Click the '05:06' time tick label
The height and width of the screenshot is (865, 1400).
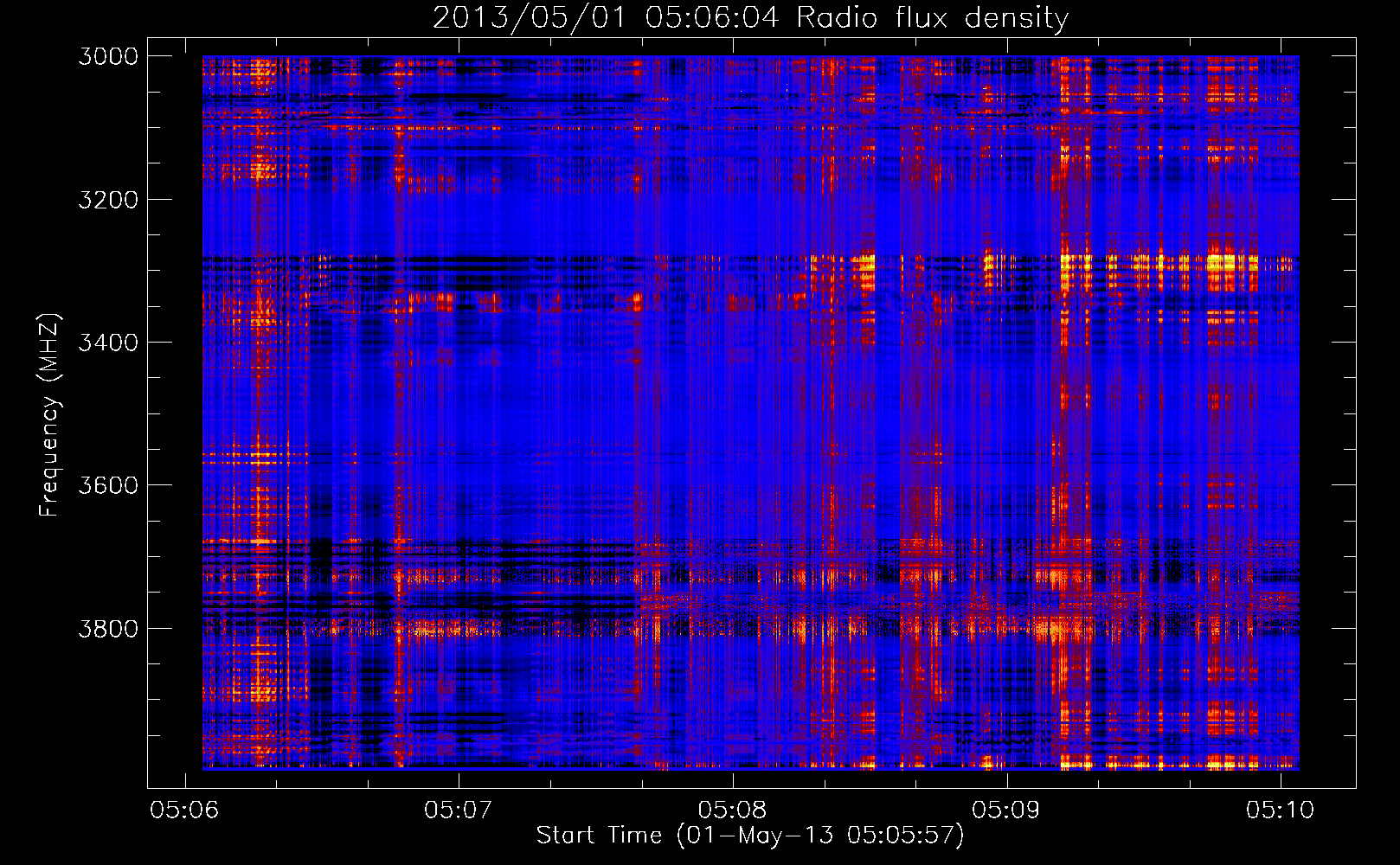click(184, 810)
